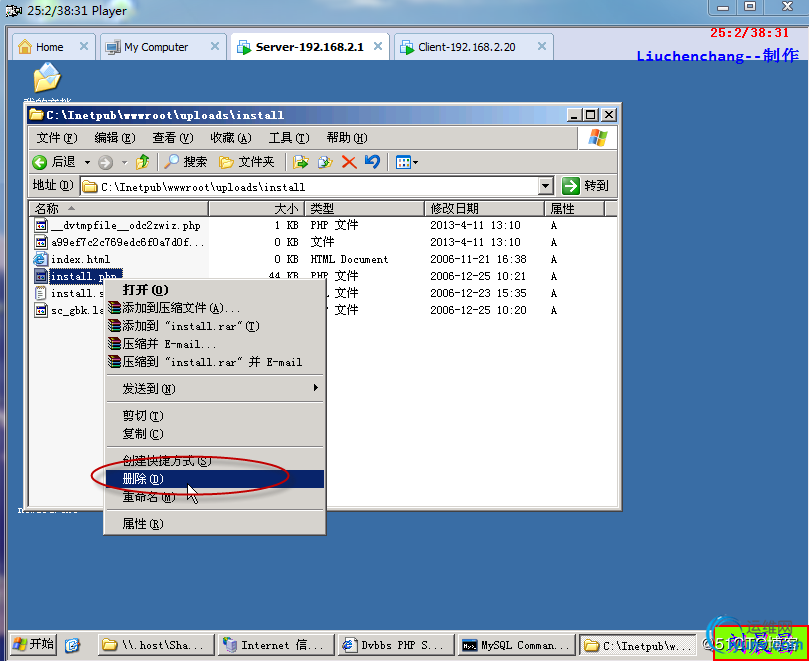Expand the Views dropdown arrow
The image size is (809, 661).
click(415, 163)
